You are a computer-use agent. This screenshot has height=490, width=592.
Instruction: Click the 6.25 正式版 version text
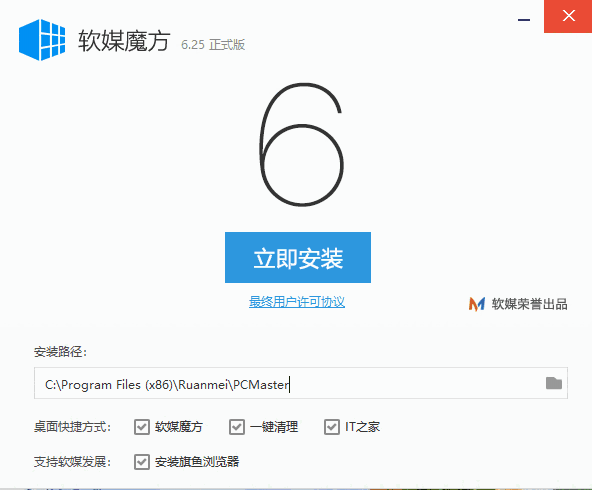click(213, 45)
